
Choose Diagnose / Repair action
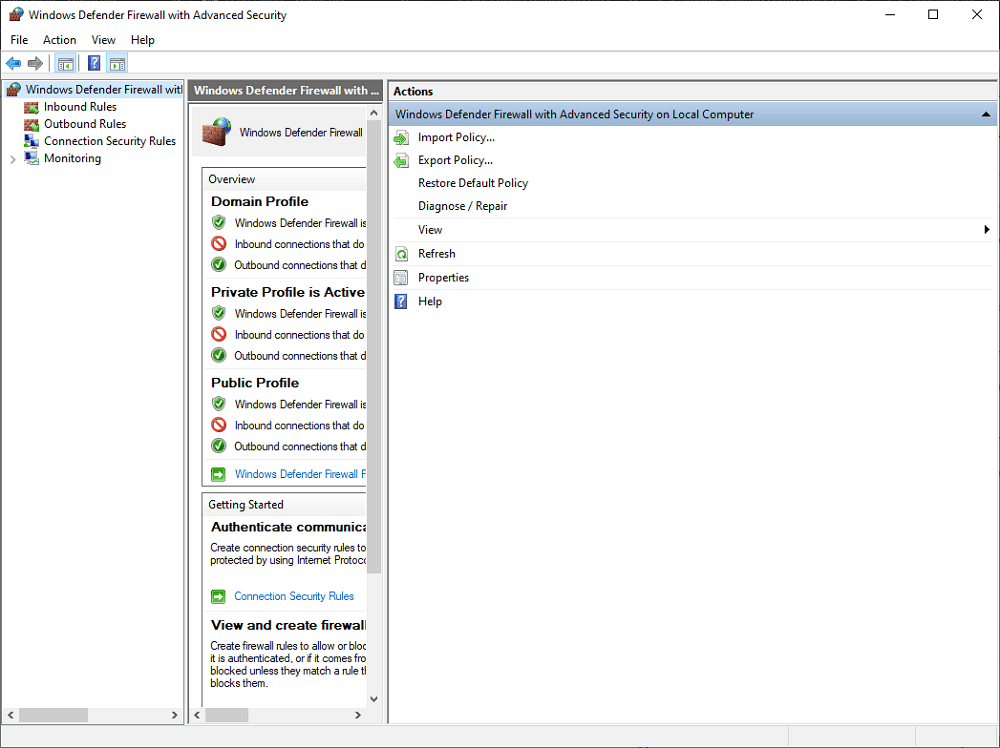[463, 206]
